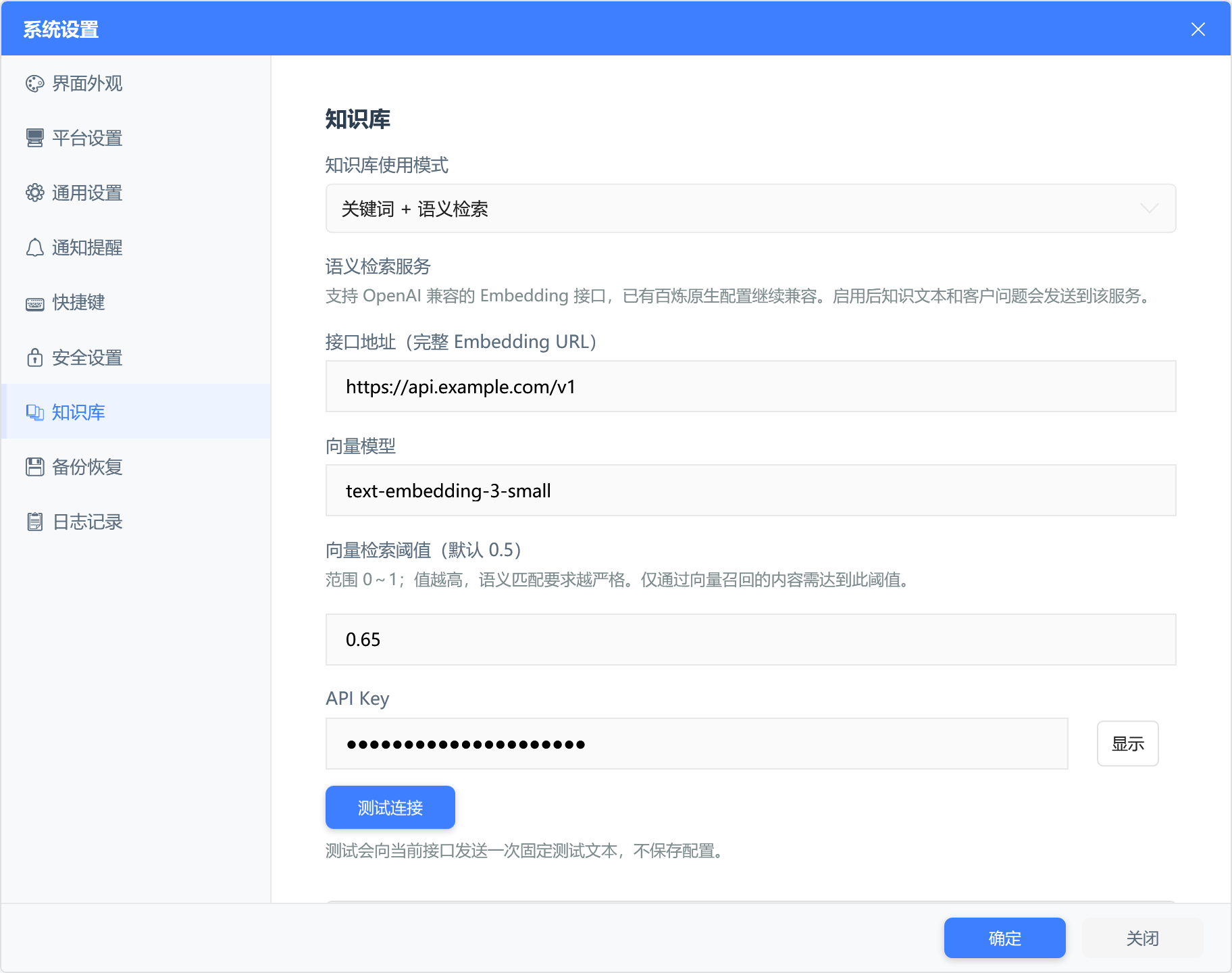Open the 备份恢复 section
The height and width of the screenshot is (973, 1232).
136,467
